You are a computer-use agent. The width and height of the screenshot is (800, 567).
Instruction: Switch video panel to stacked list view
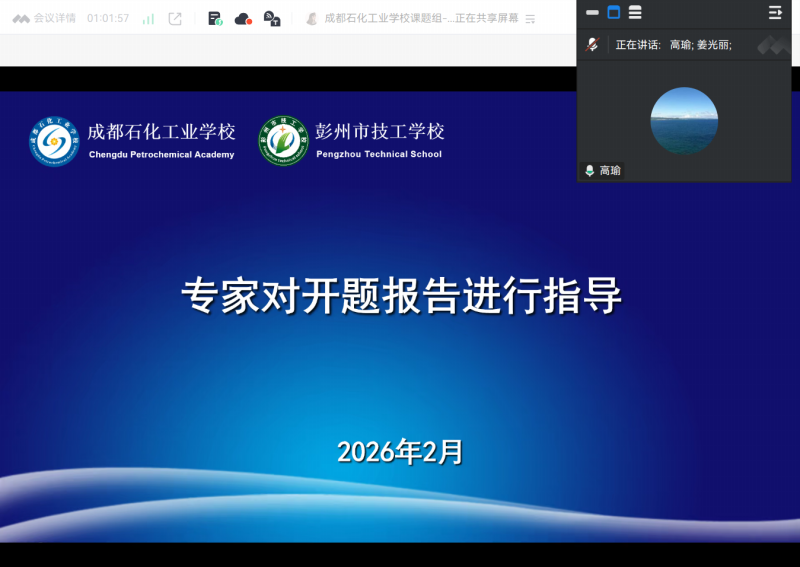tap(635, 13)
